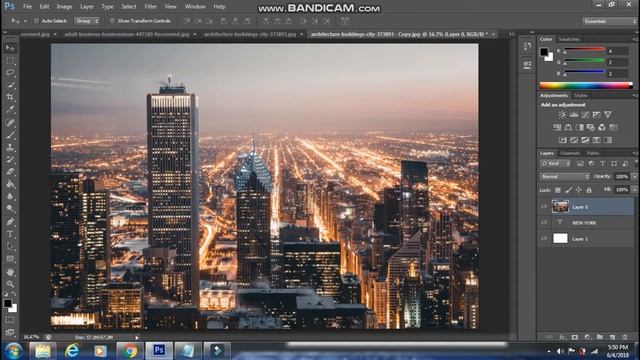640x360 pixels.
Task: Open the Auto-Select Group dropdown
Action: [x=87, y=21]
